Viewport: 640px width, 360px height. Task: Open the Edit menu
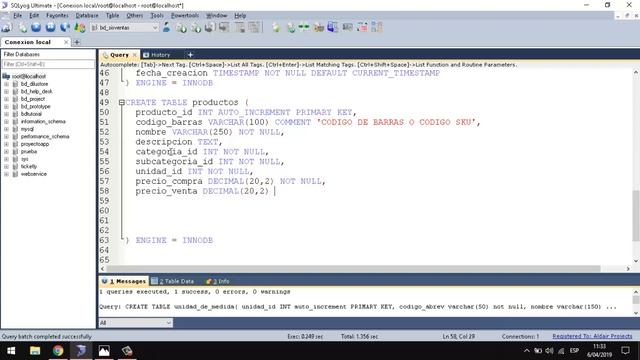[x=34, y=16]
